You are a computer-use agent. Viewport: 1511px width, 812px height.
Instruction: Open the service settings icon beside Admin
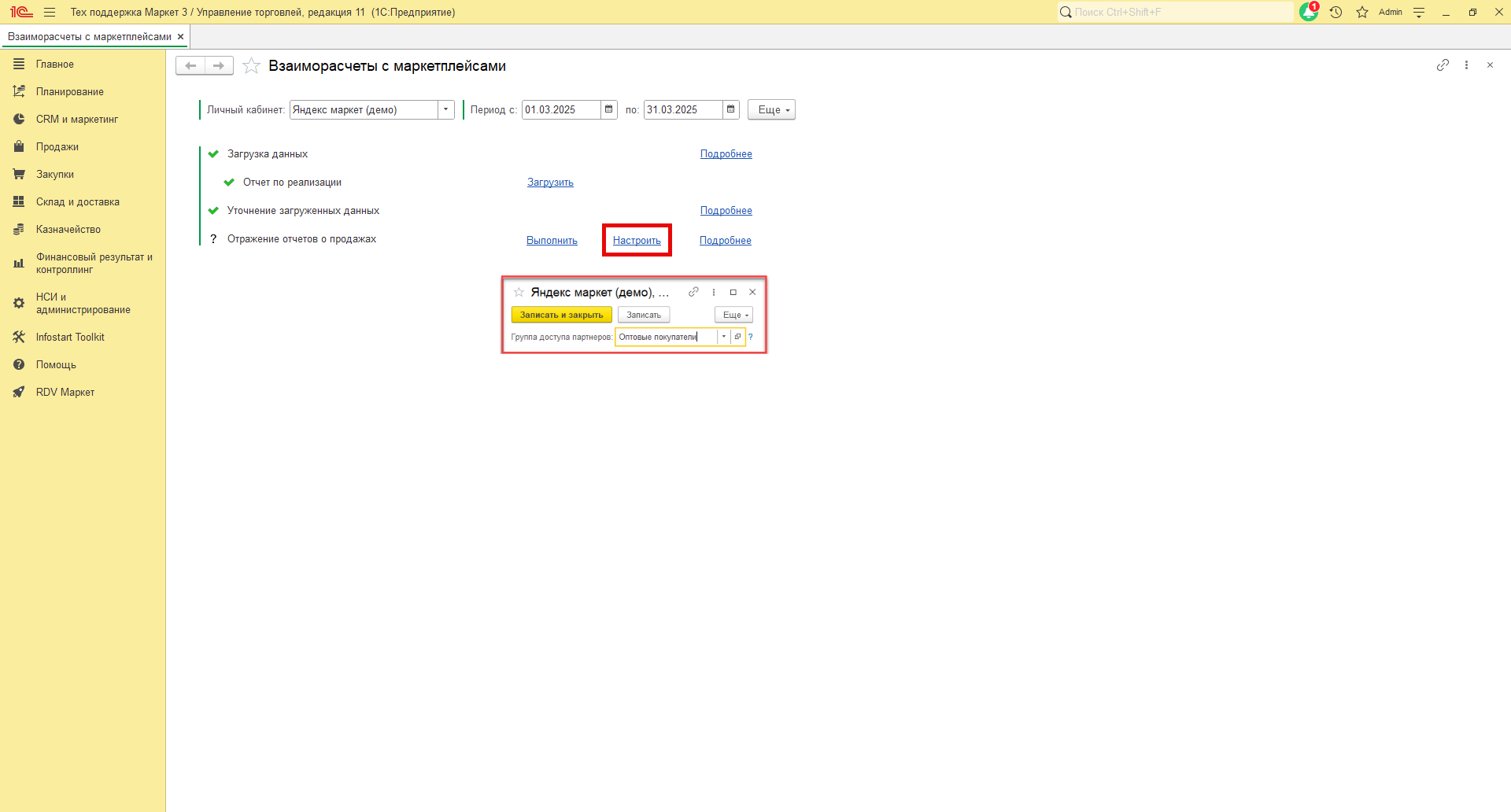[1419, 12]
